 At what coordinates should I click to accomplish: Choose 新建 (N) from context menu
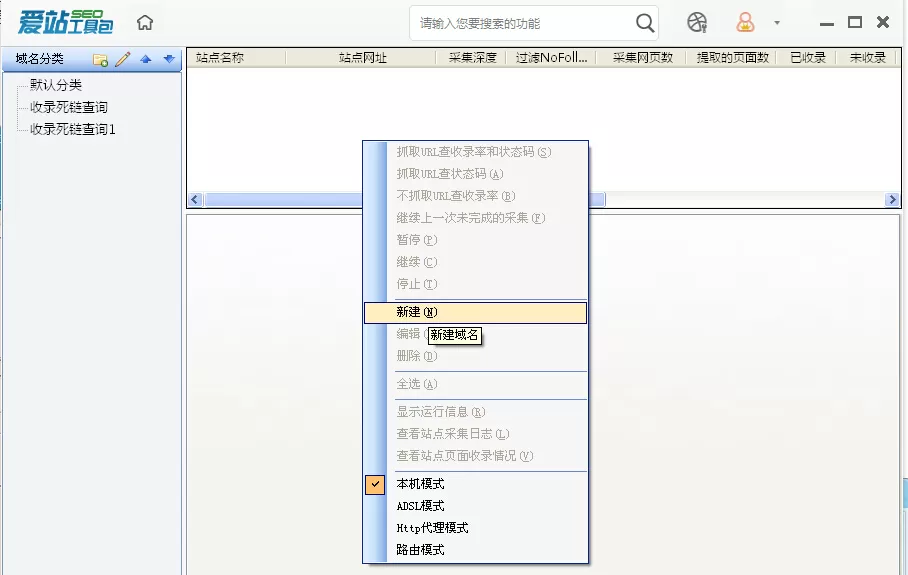[x=475, y=312]
